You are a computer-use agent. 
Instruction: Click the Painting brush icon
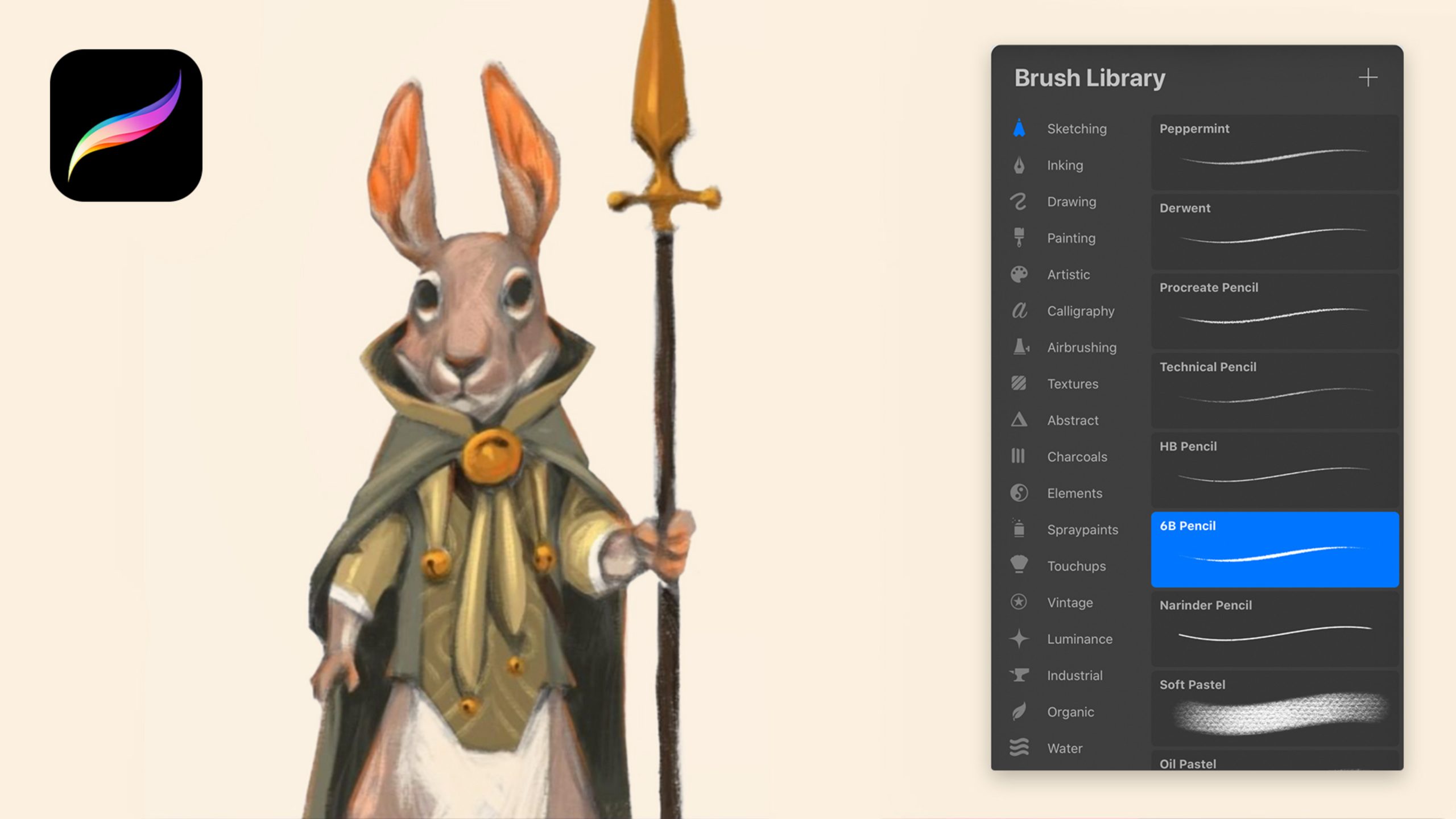(x=1019, y=238)
